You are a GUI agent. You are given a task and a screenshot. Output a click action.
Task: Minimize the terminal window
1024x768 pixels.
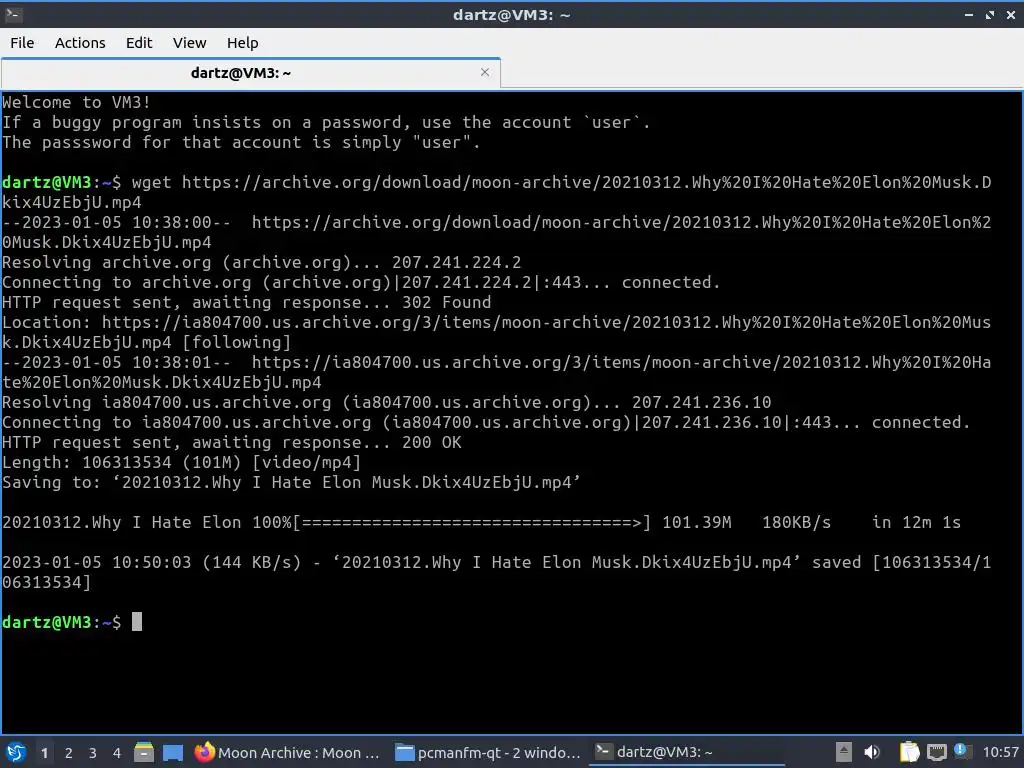(969, 14)
